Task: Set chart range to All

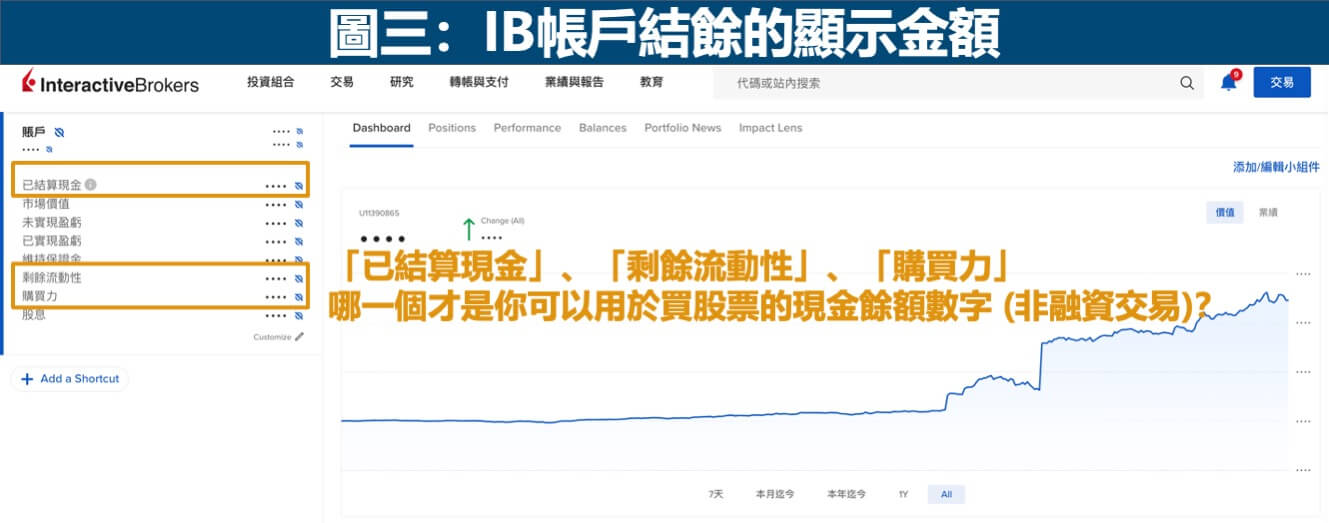Action: point(946,494)
